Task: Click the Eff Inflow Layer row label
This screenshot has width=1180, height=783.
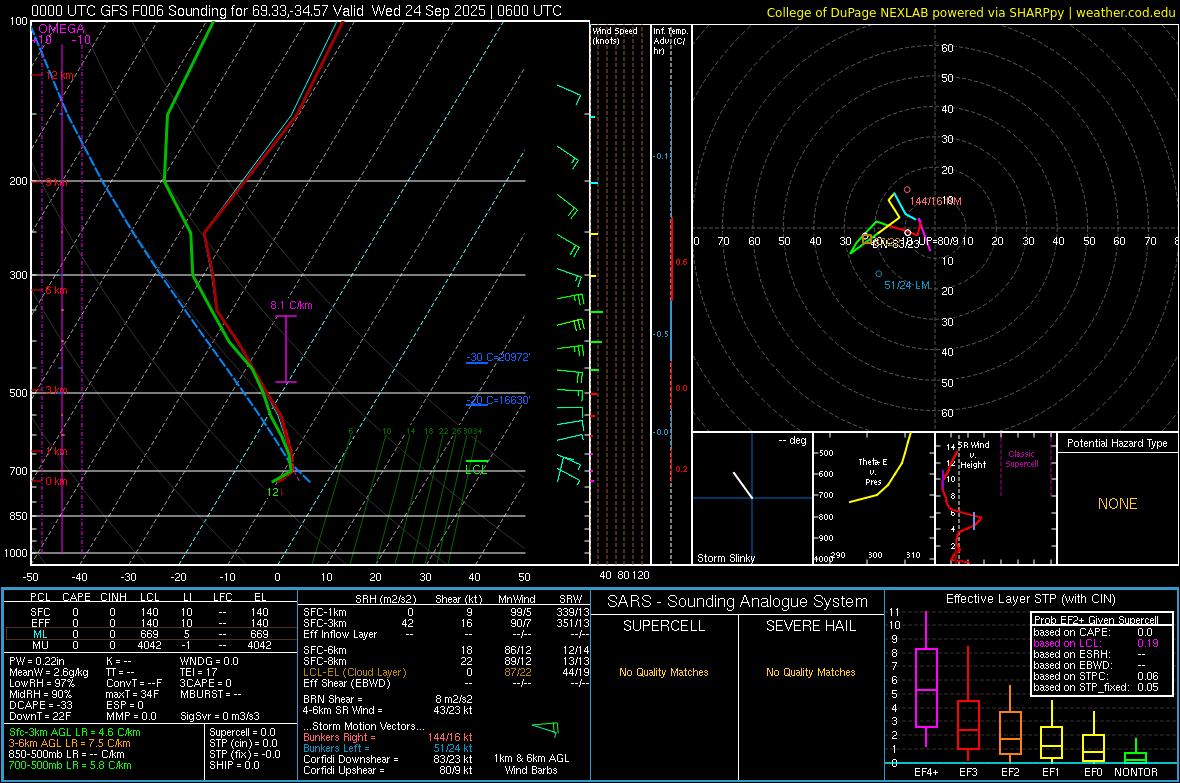Action: [339, 634]
